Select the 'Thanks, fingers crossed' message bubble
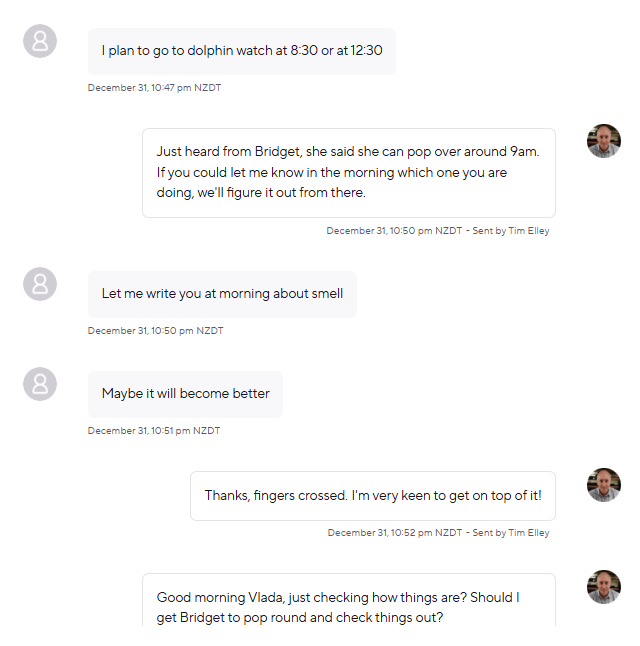Screen dimensions: 640x646 coord(372,495)
